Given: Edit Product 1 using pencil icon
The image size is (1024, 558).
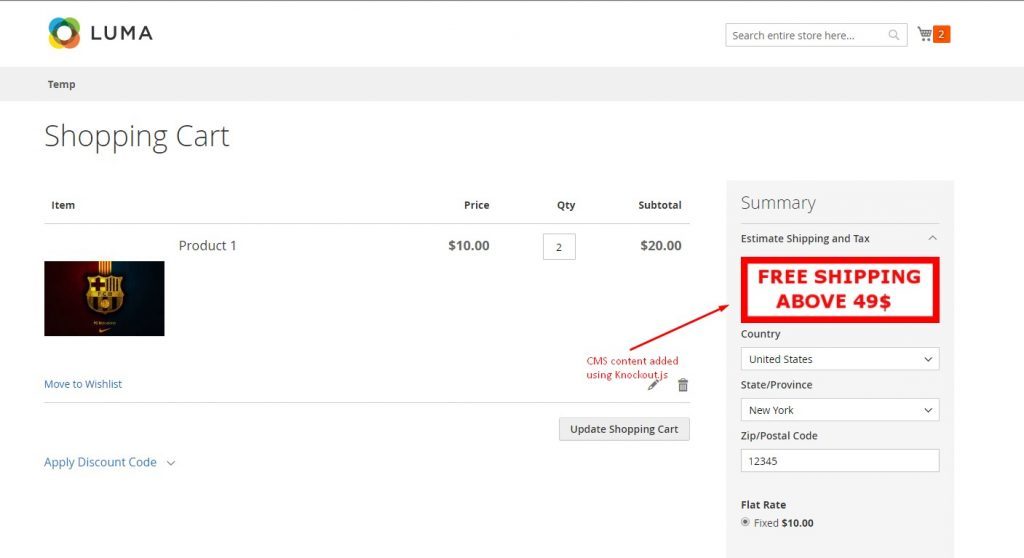Looking at the screenshot, I should point(653,385).
